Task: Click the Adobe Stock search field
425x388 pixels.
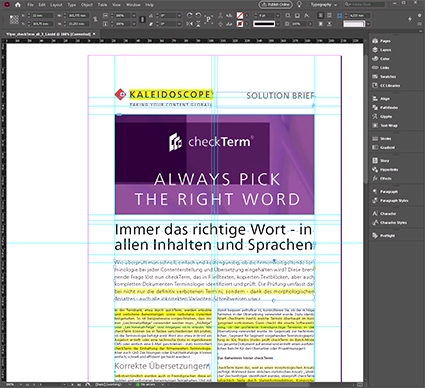Action: point(364,4)
